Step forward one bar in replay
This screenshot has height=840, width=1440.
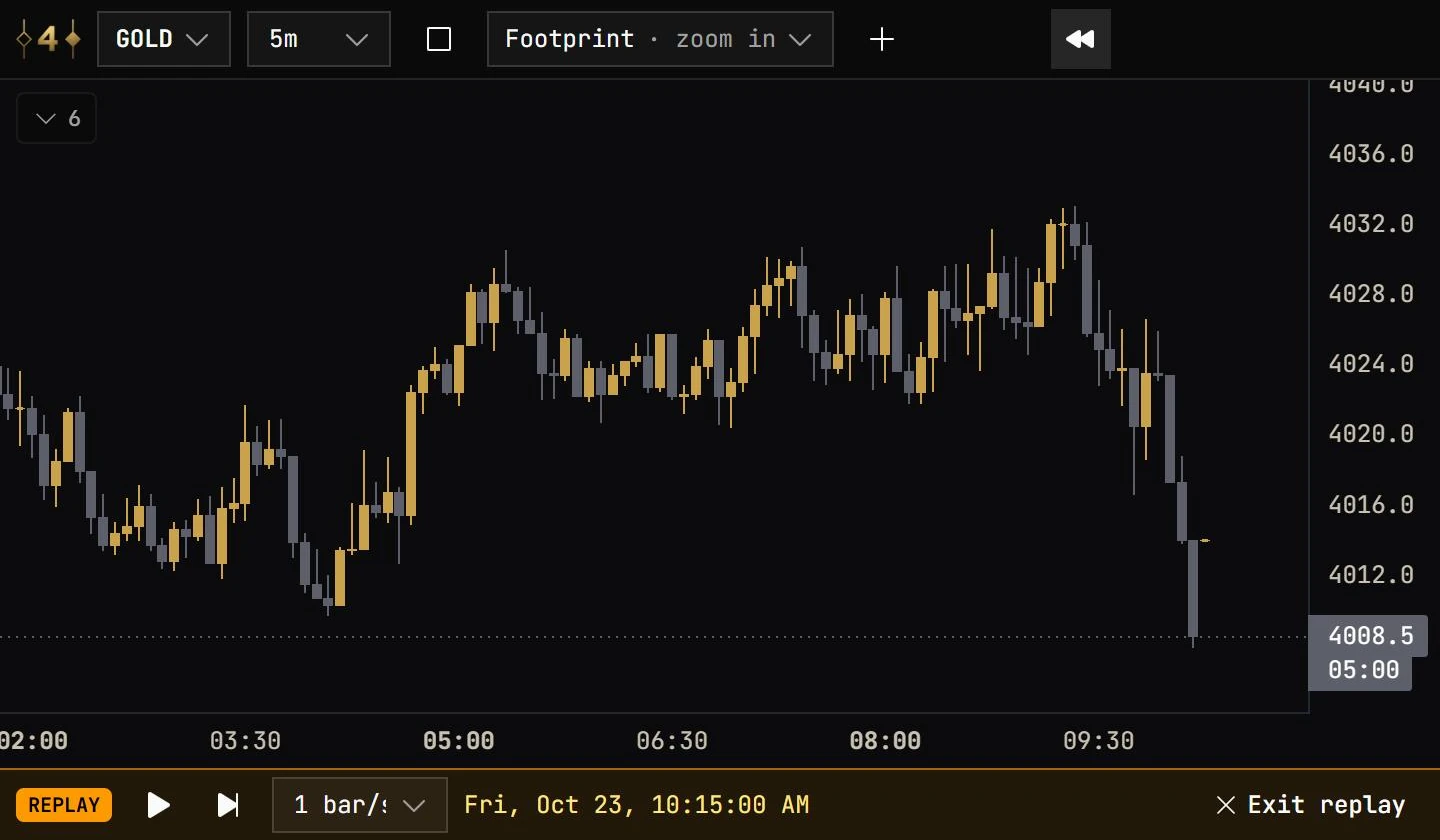(x=229, y=805)
